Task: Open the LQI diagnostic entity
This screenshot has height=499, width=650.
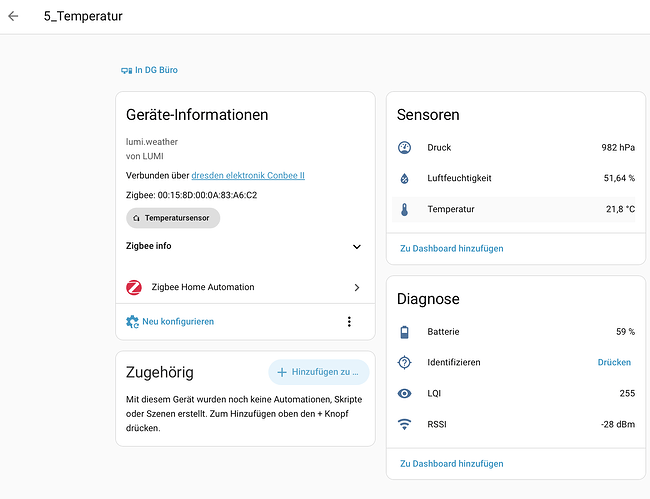Action: tap(516, 393)
